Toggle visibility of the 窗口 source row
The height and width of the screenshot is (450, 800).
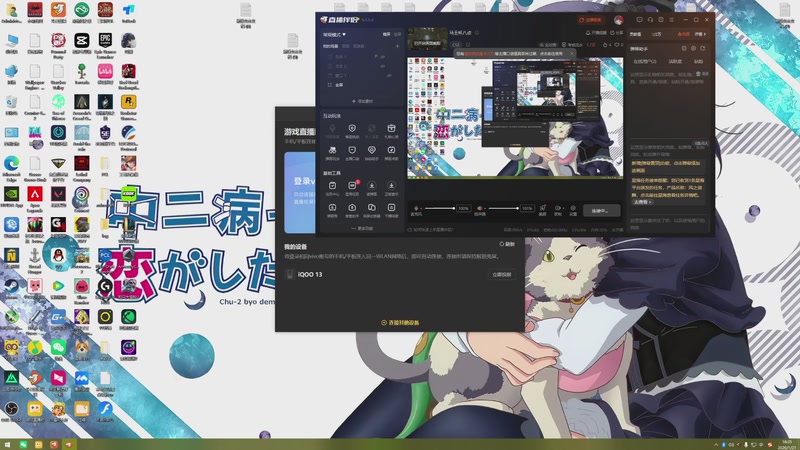point(389,76)
